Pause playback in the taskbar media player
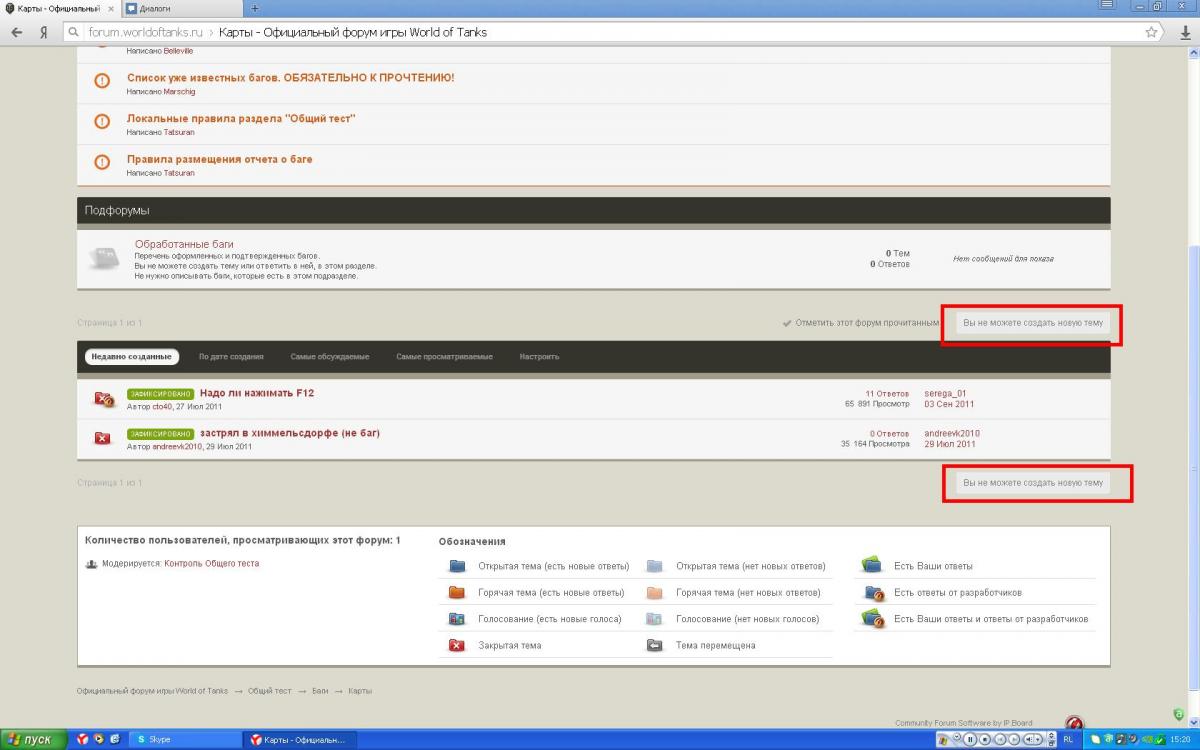The height and width of the screenshot is (750, 1200). [970, 740]
